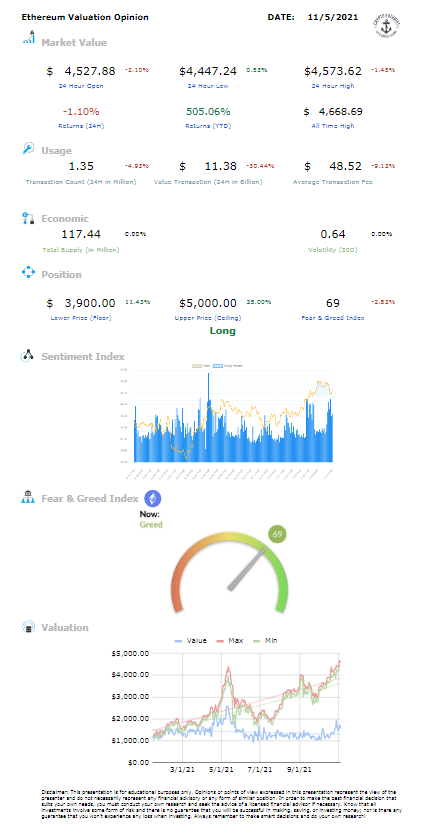The height and width of the screenshot is (839, 431).
Task: Click the Sentiment Index heading
Action: (x=83, y=356)
